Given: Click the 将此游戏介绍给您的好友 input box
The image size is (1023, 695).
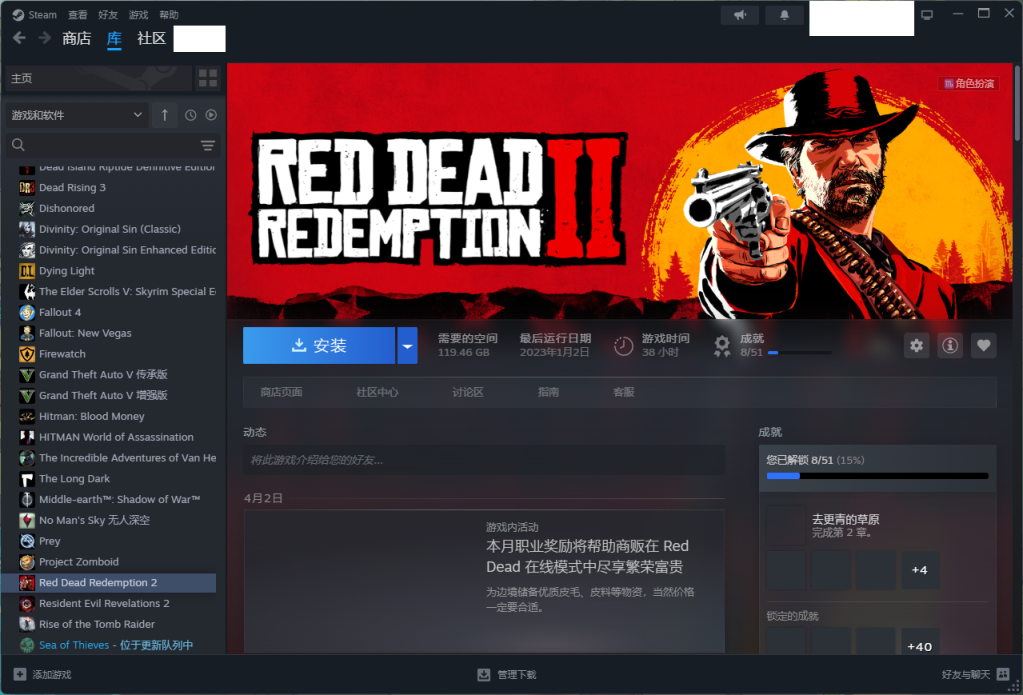Looking at the screenshot, I should (483, 460).
